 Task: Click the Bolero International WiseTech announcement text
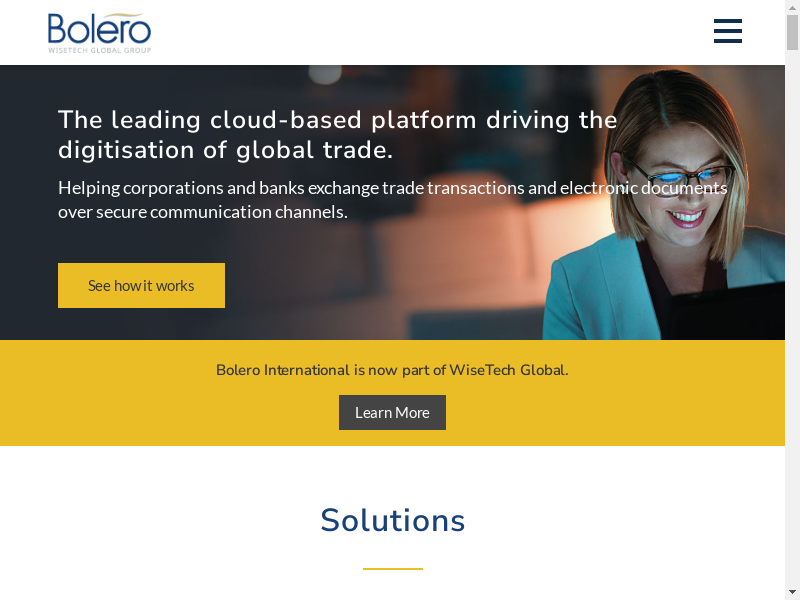392,370
